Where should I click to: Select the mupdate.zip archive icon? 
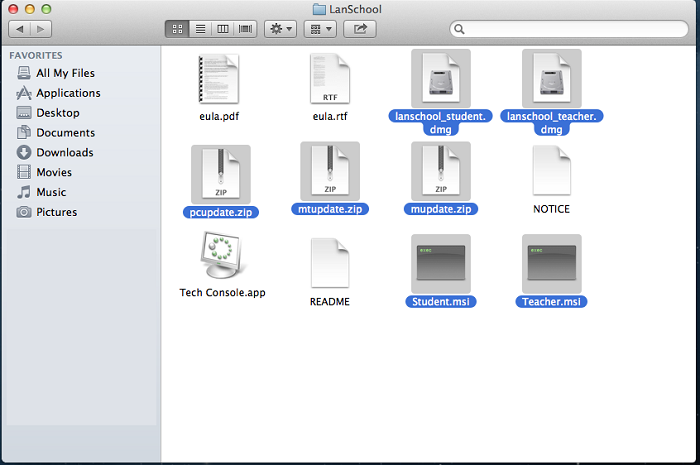tap(441, 171)
